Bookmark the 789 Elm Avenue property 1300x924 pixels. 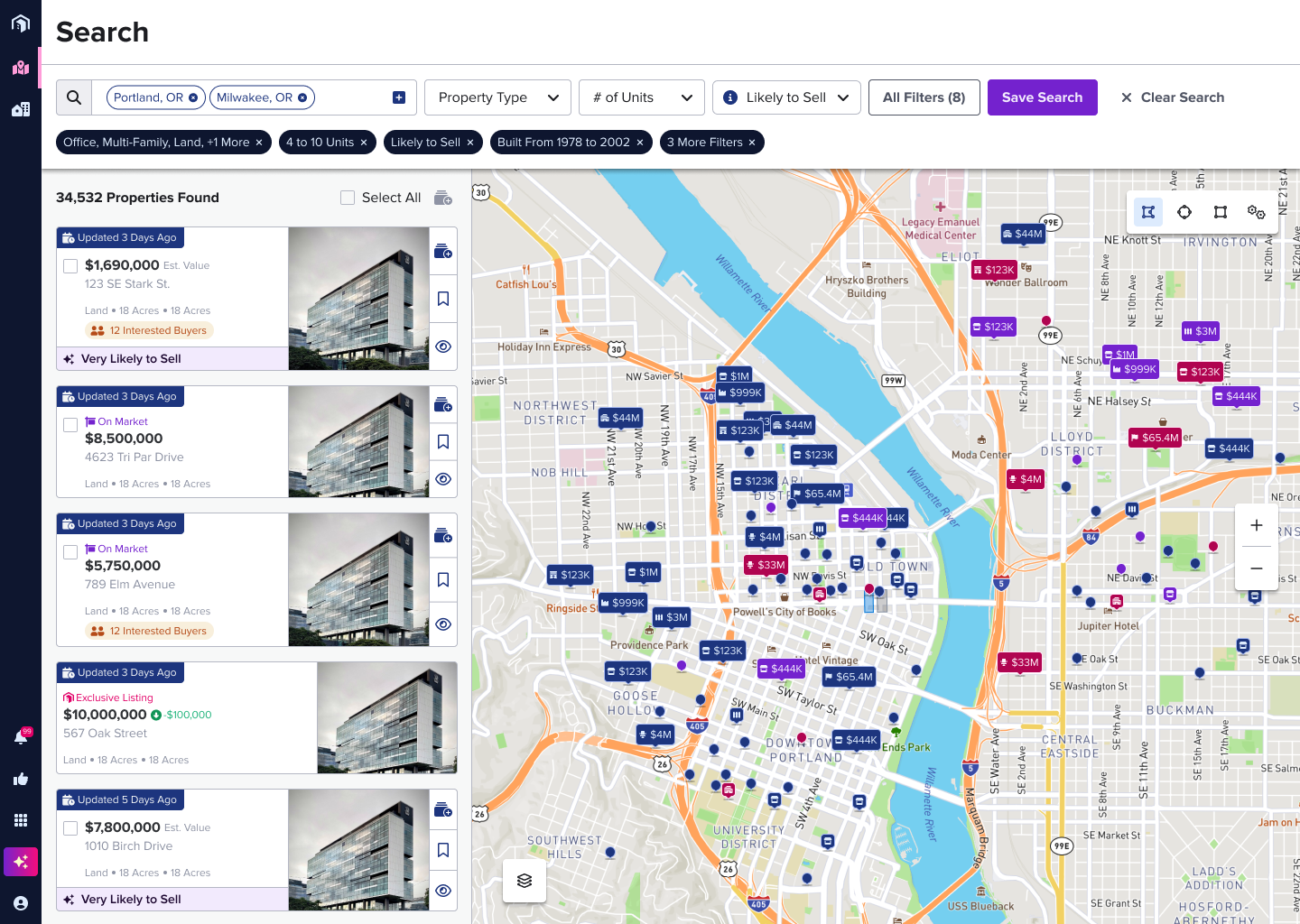(x=443, y=579)
